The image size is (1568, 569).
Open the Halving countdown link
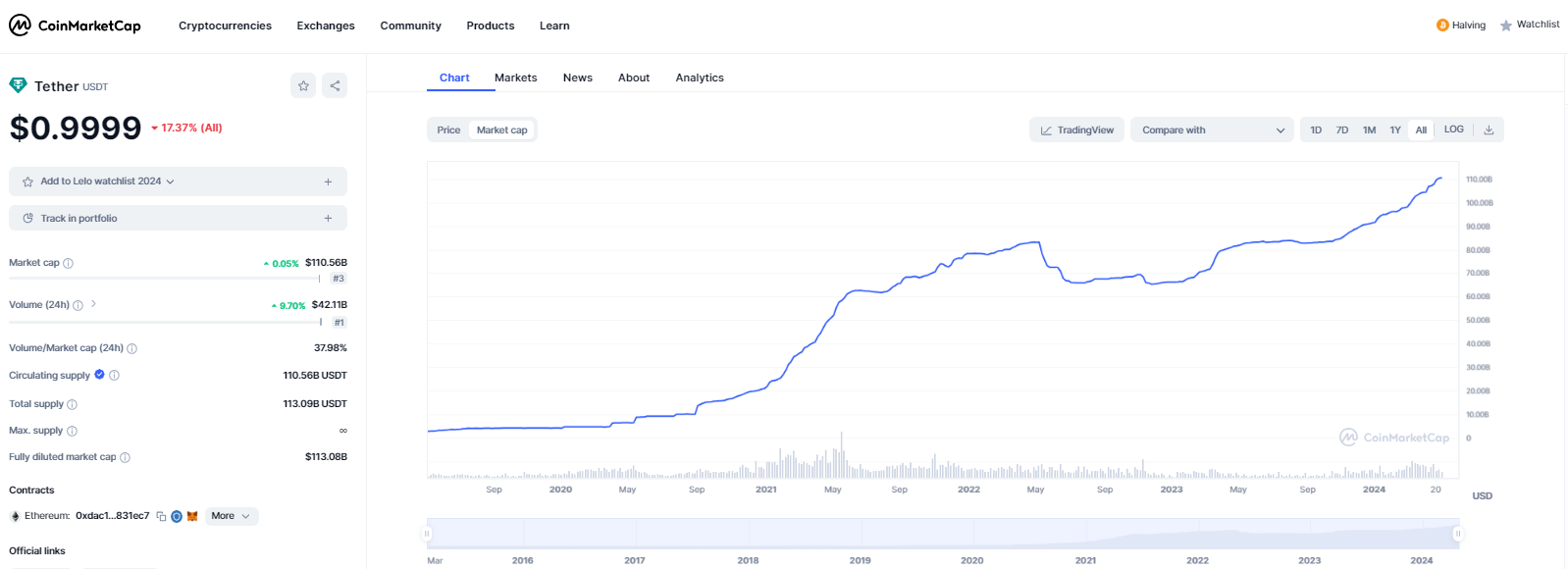(x=1461, y=26)
